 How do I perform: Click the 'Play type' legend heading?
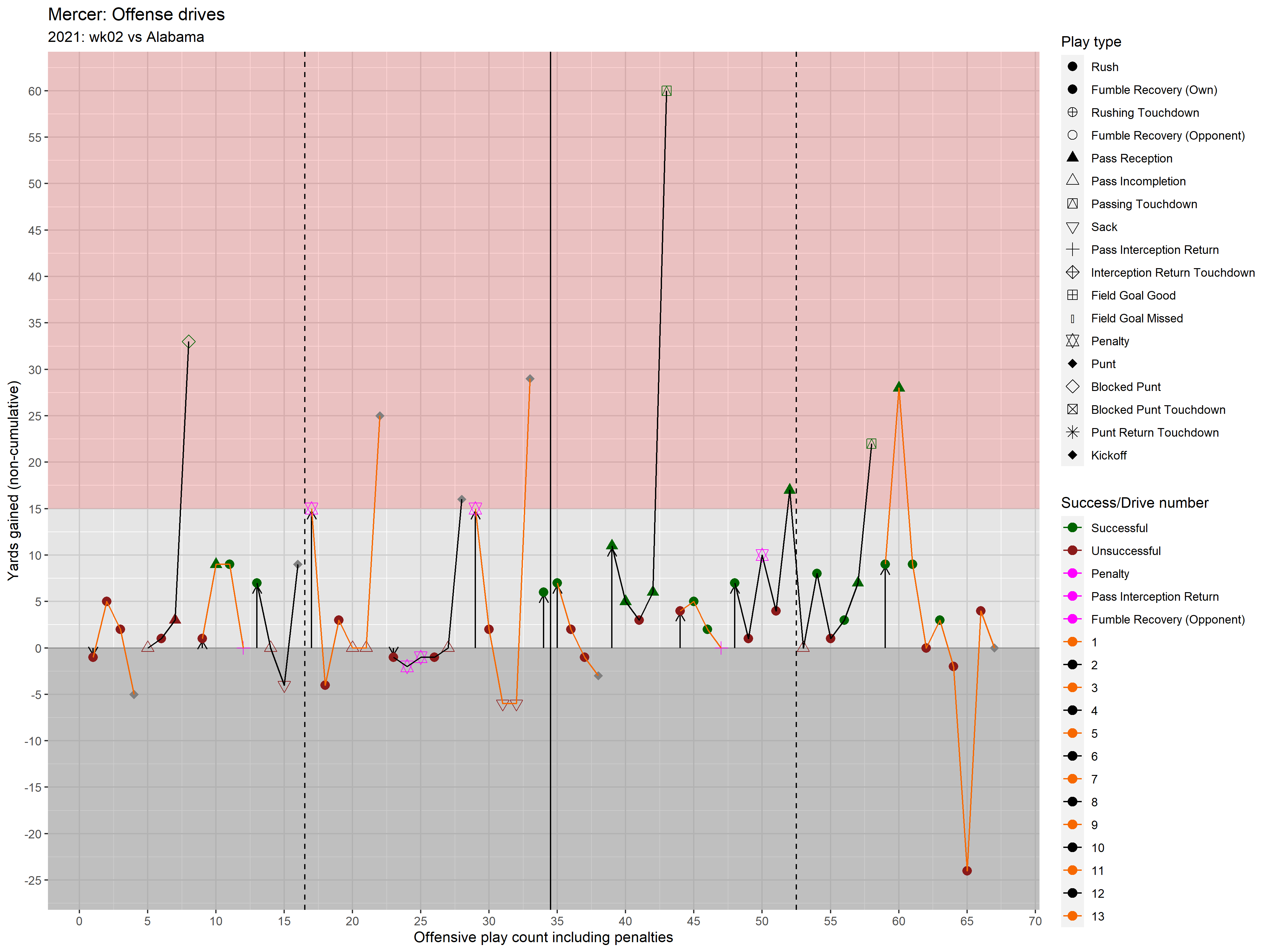(x=1091, y=42)
